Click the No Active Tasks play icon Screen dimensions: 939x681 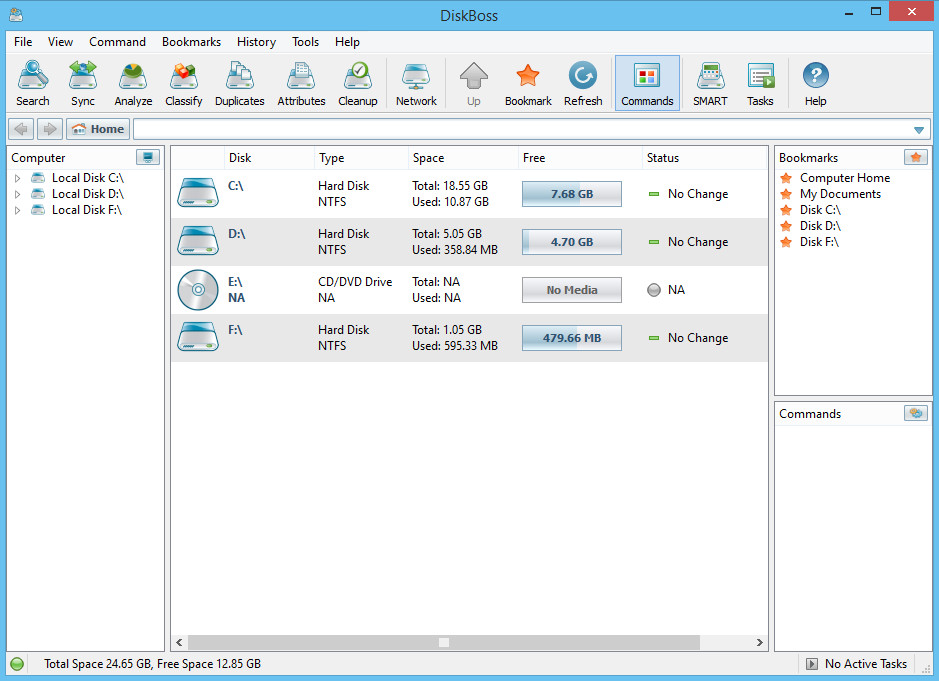(811, 664)
